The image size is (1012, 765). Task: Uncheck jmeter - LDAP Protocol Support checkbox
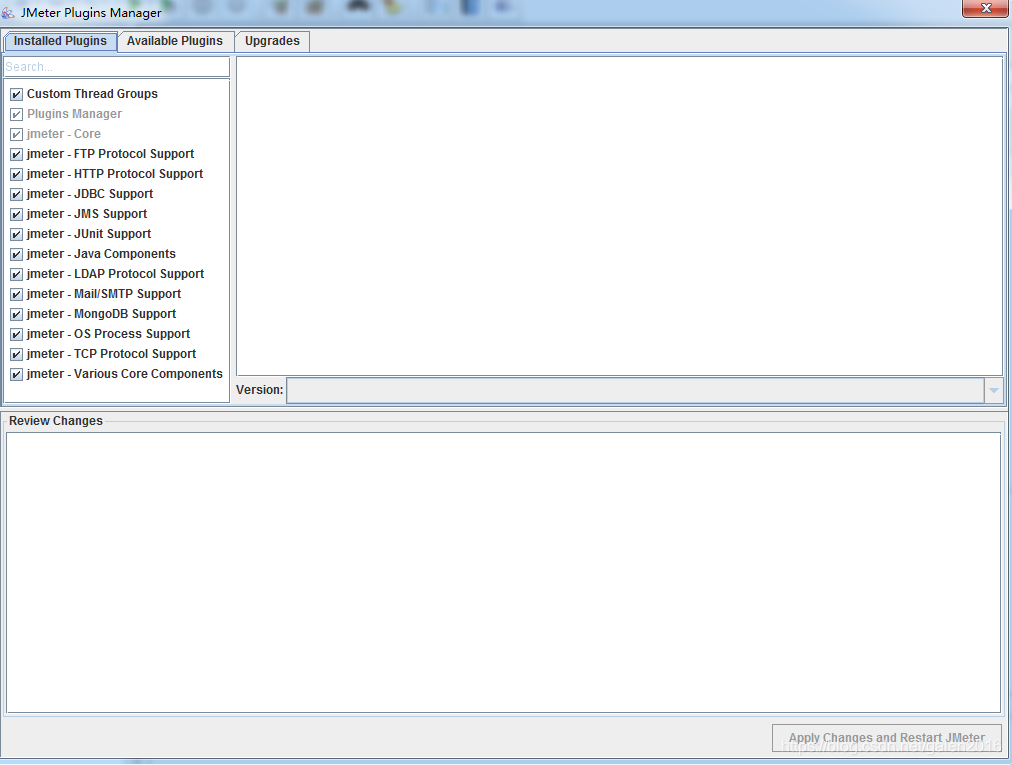tap(17, 274)
